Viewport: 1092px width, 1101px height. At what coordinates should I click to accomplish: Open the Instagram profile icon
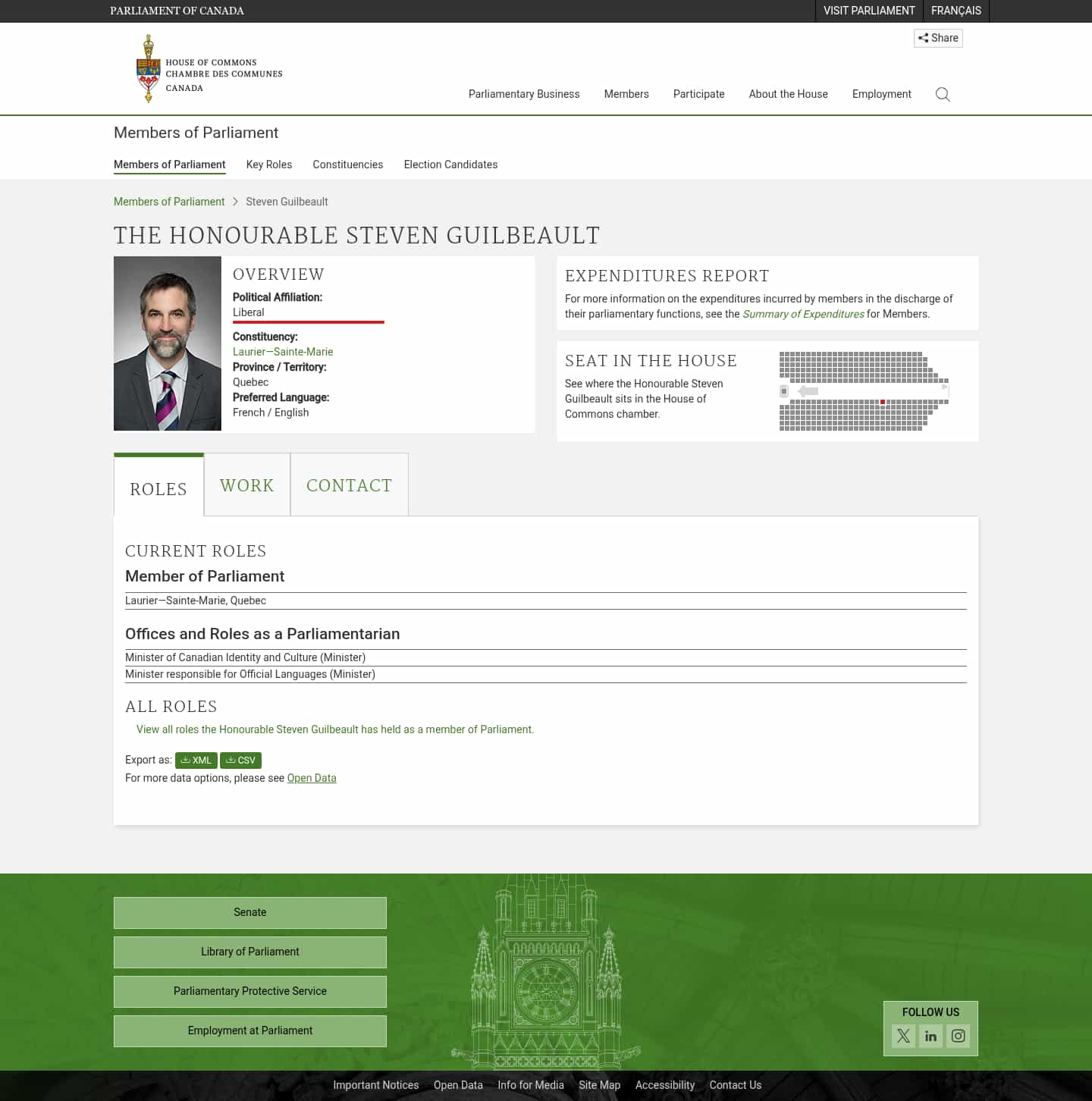click(x=958, y=1036)
